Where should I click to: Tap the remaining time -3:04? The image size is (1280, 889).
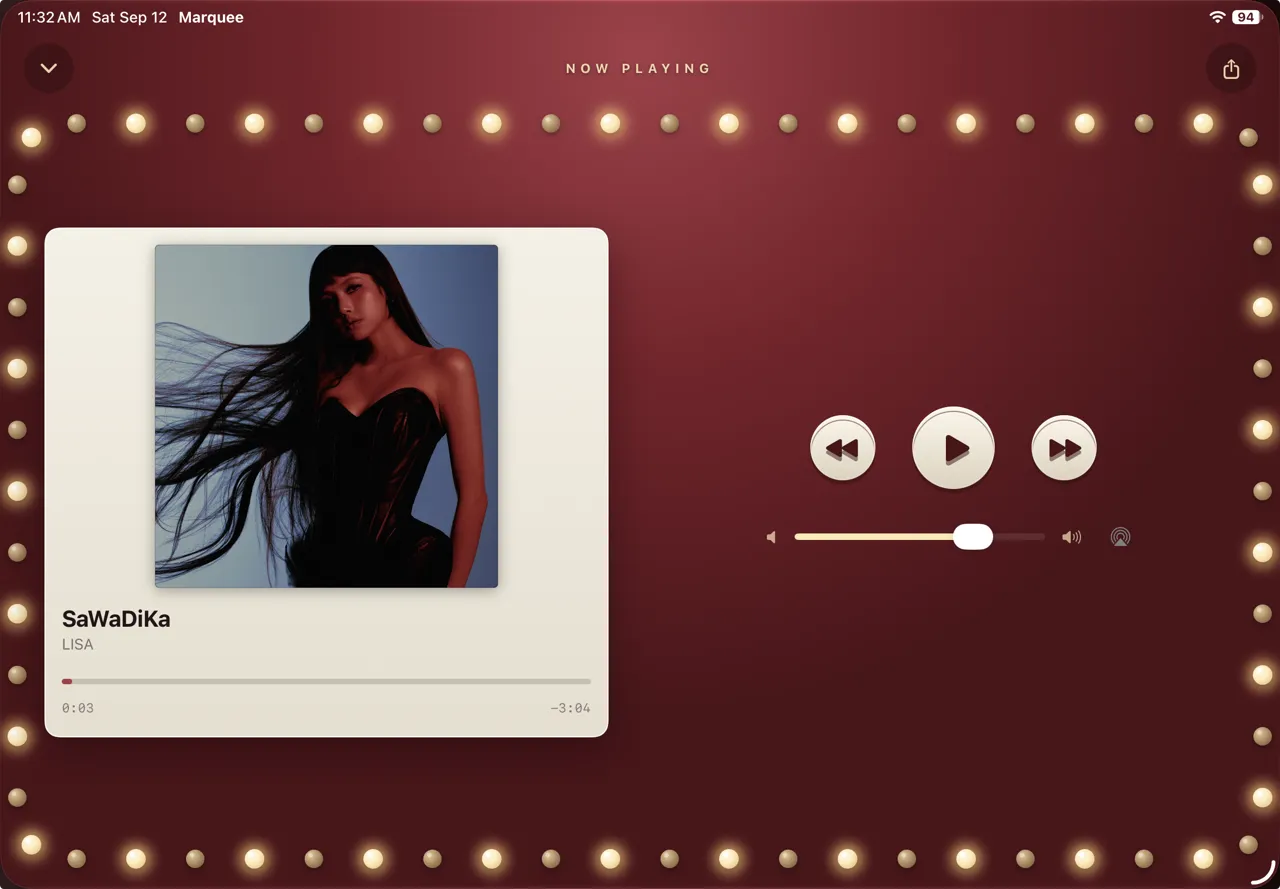point(570,708)
